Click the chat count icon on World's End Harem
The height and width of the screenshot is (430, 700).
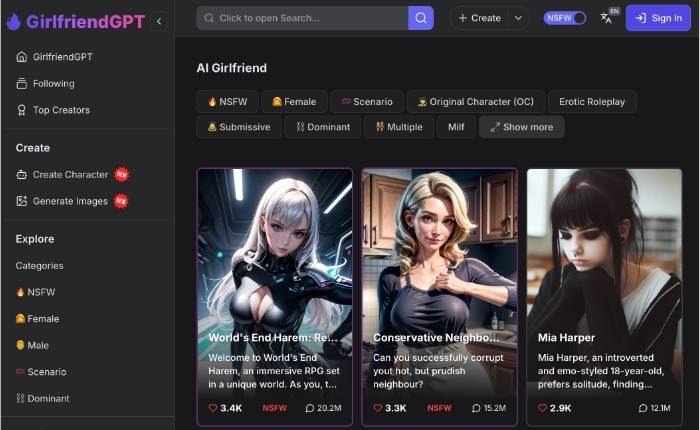(309, 408)
